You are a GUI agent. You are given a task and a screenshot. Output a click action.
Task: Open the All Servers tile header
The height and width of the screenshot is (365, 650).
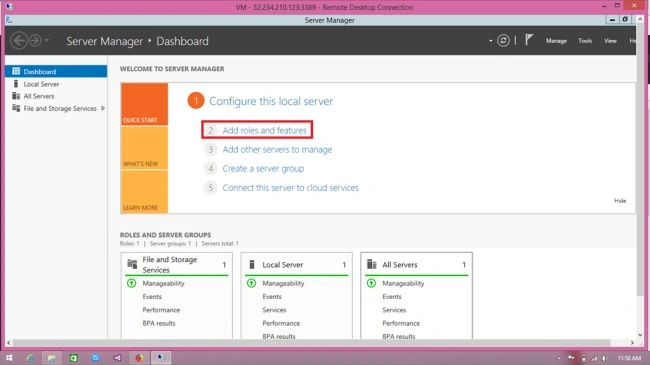click(416, 265)
